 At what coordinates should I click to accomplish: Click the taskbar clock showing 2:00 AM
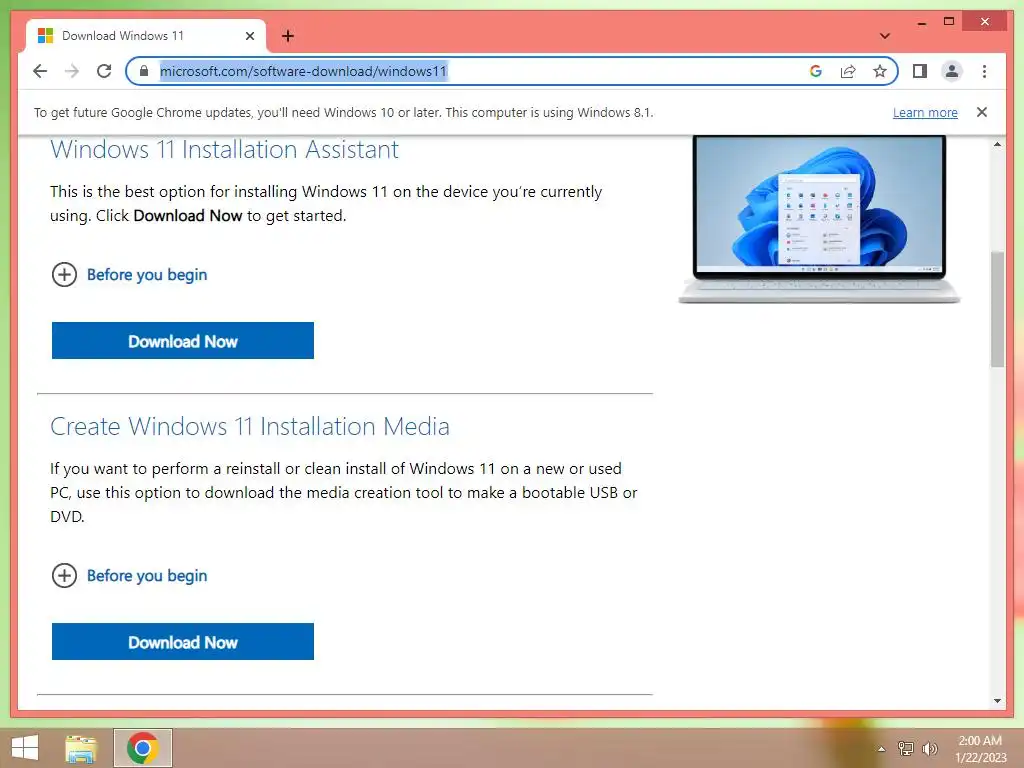click(x=980, y=749)
